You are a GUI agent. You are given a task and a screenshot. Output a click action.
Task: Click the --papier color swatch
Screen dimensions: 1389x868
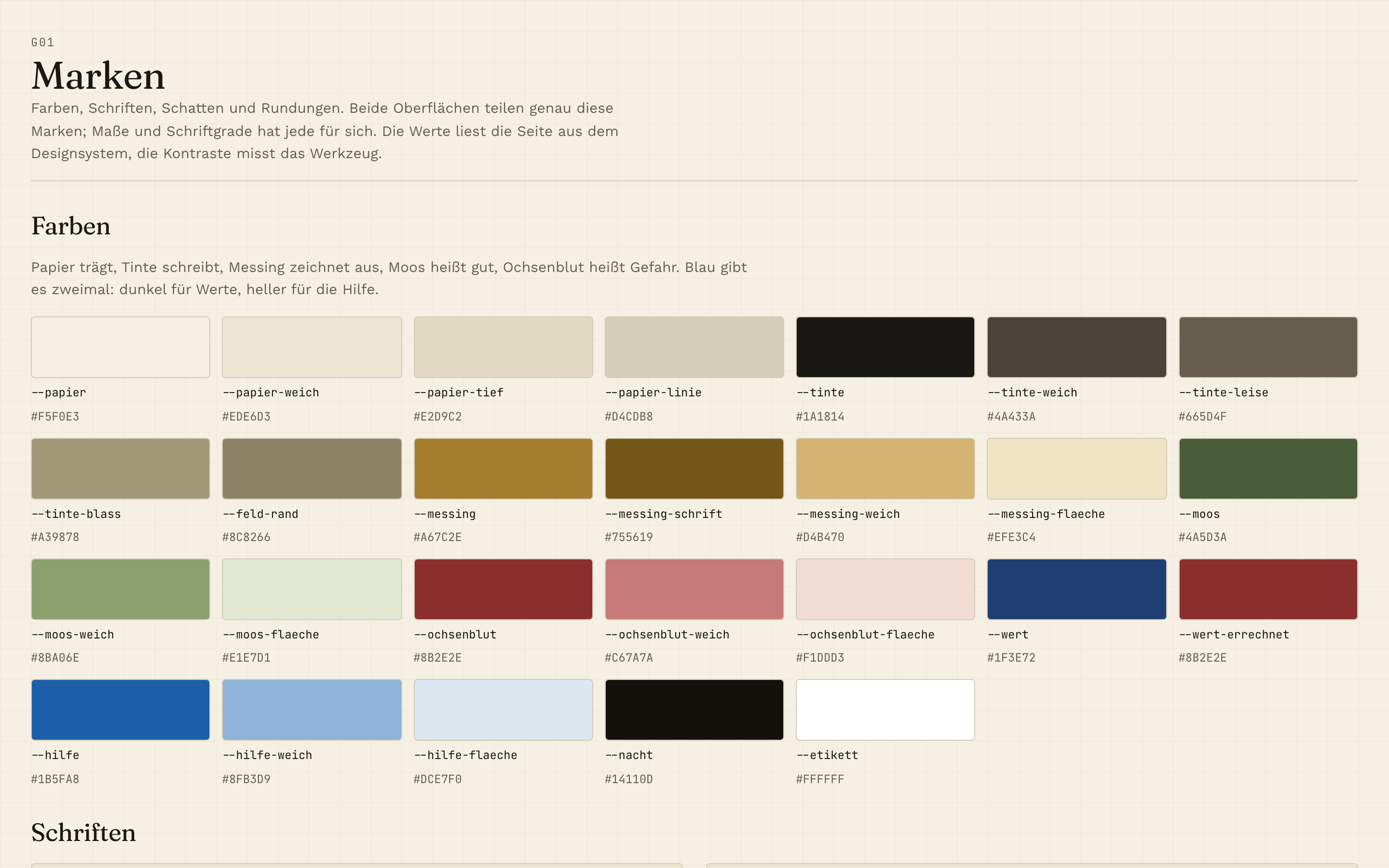point(121,347)
